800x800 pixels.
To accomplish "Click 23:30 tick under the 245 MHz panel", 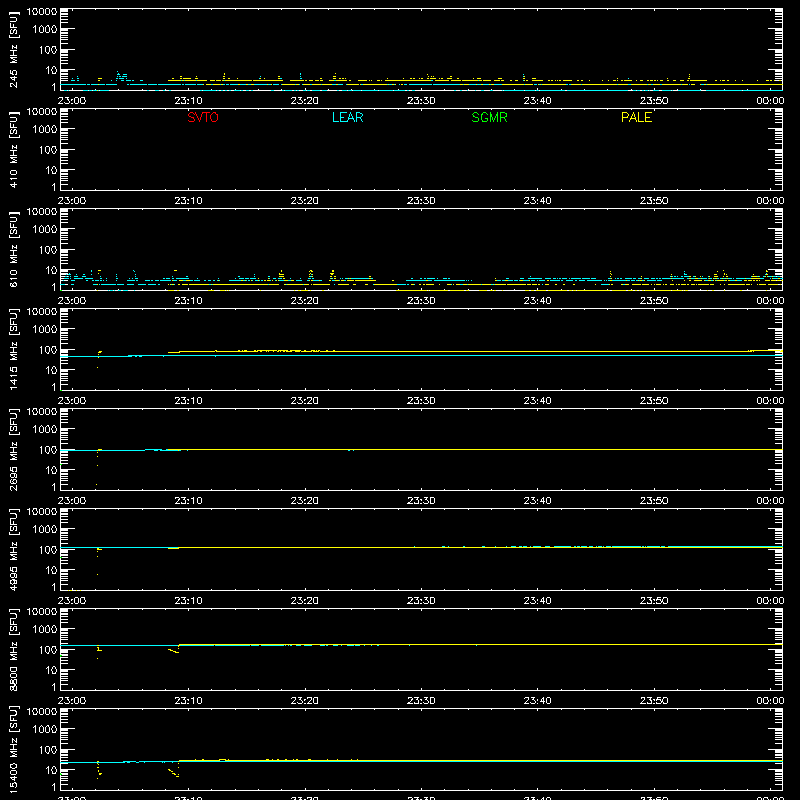I will 421,101.
